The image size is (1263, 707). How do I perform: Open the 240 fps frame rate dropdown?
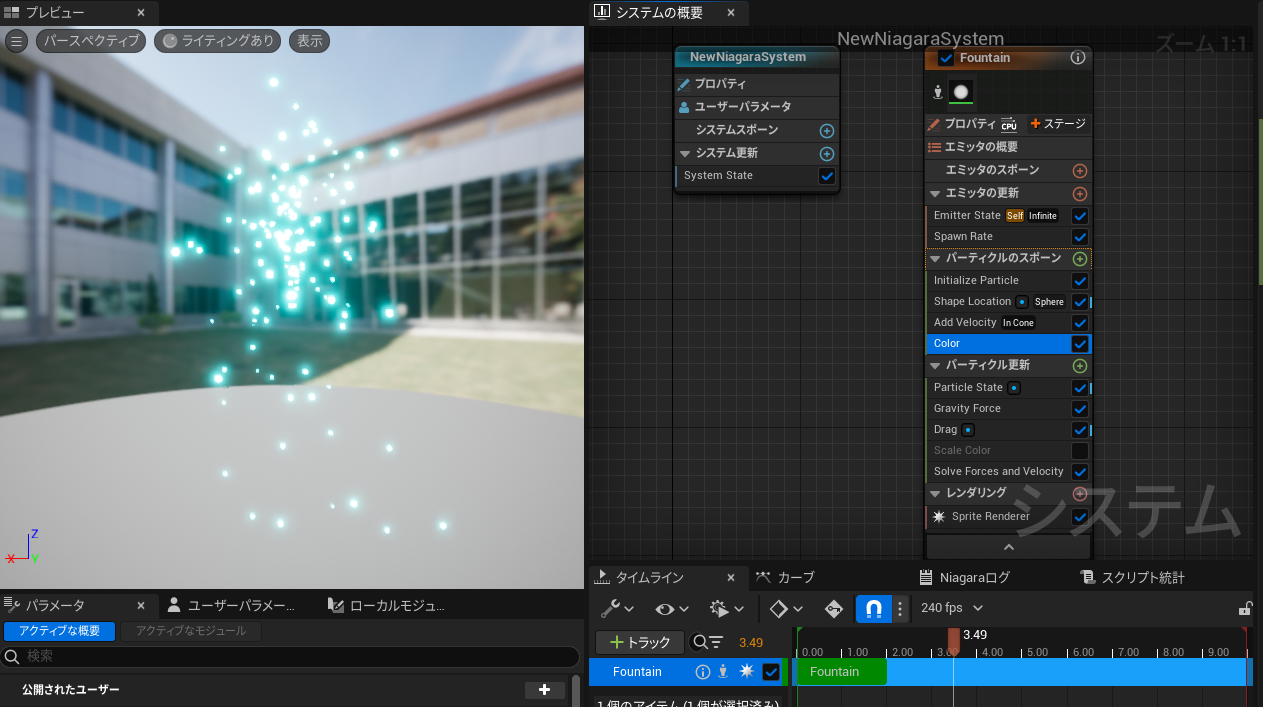tap(951, 608)
